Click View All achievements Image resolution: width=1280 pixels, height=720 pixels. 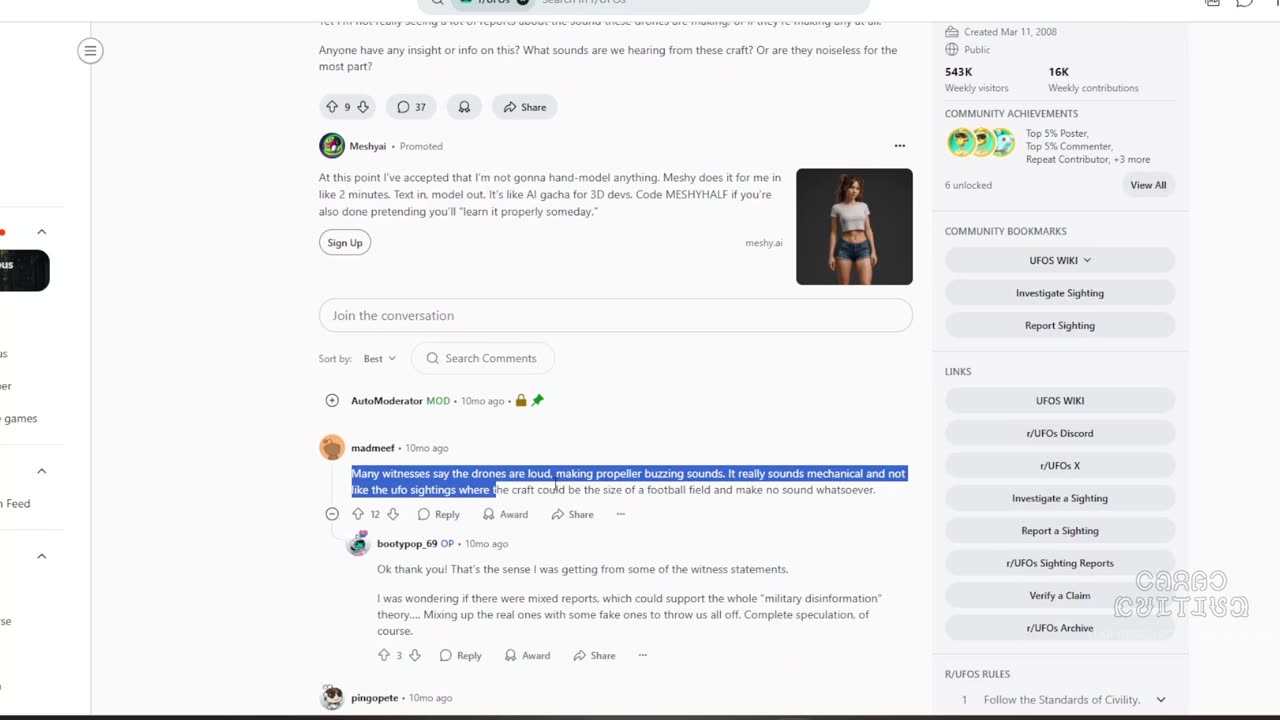1148,185
